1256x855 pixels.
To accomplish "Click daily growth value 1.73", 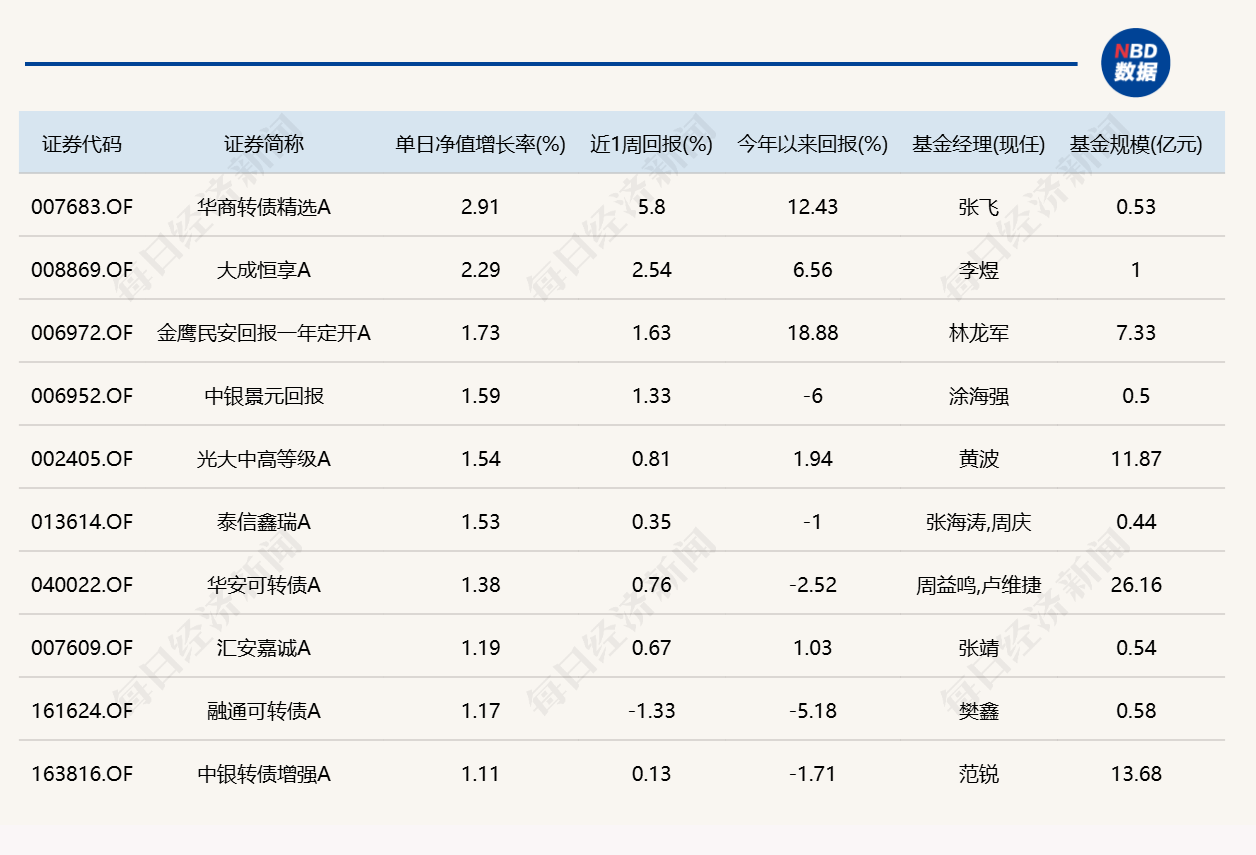I will tap(481, 333).
